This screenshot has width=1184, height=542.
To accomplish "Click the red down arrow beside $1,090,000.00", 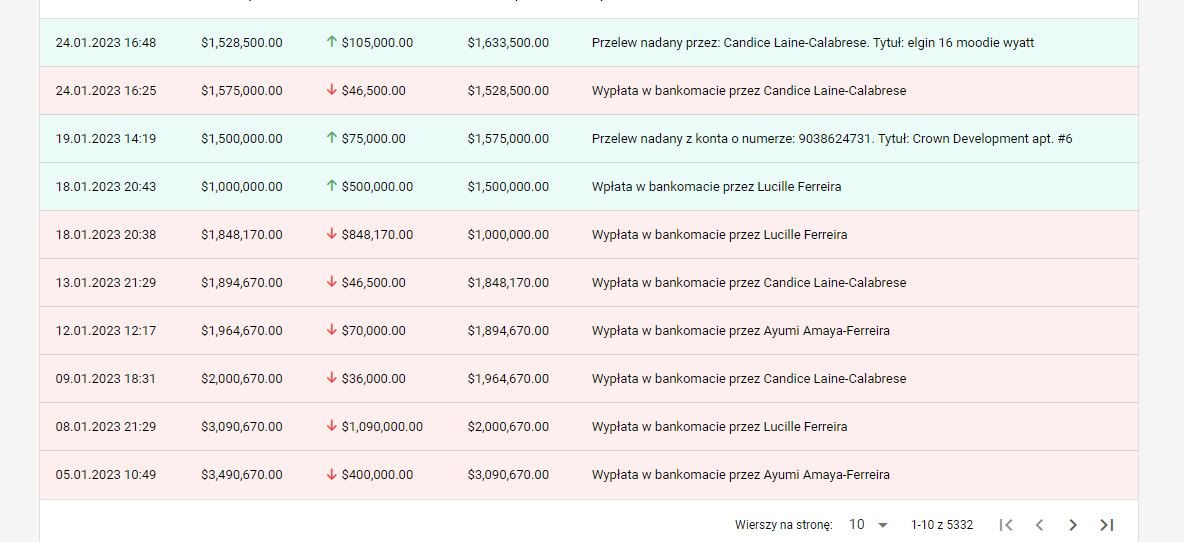I will [x=331, y=427].
